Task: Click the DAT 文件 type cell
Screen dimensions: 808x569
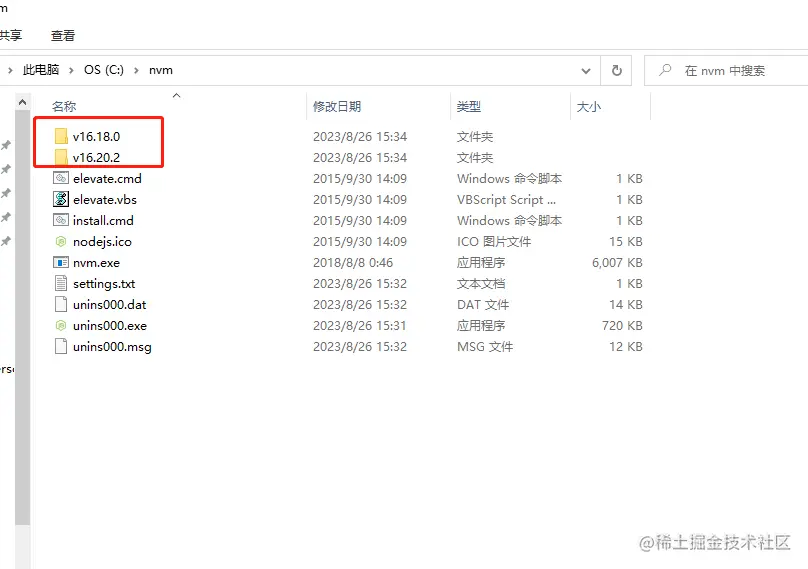Action: click(483, 305)
